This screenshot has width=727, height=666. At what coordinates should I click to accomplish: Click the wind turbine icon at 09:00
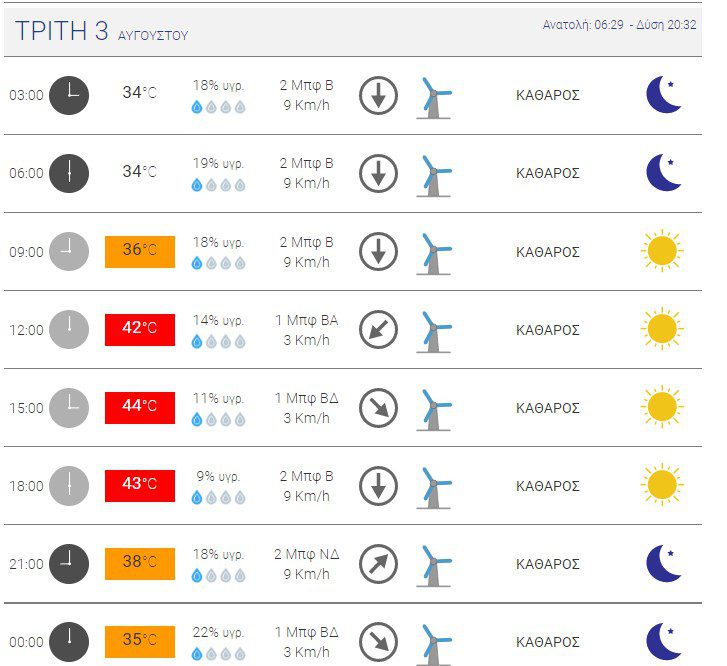[434, 254]
